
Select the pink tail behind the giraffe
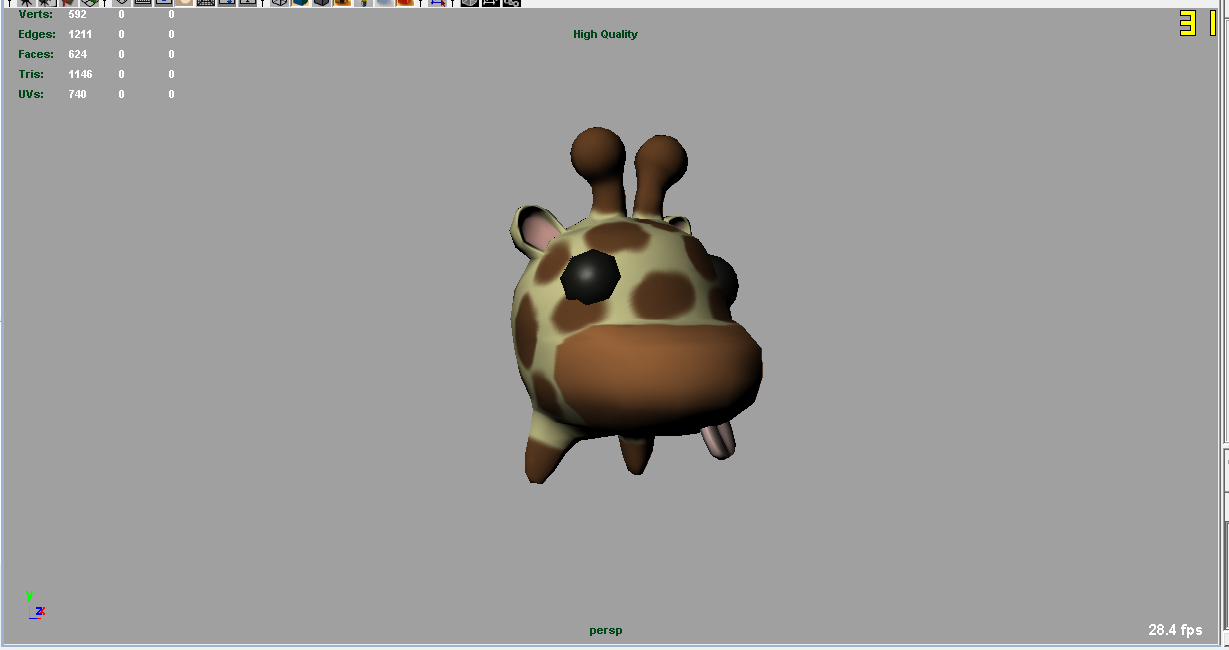[718, 440]
